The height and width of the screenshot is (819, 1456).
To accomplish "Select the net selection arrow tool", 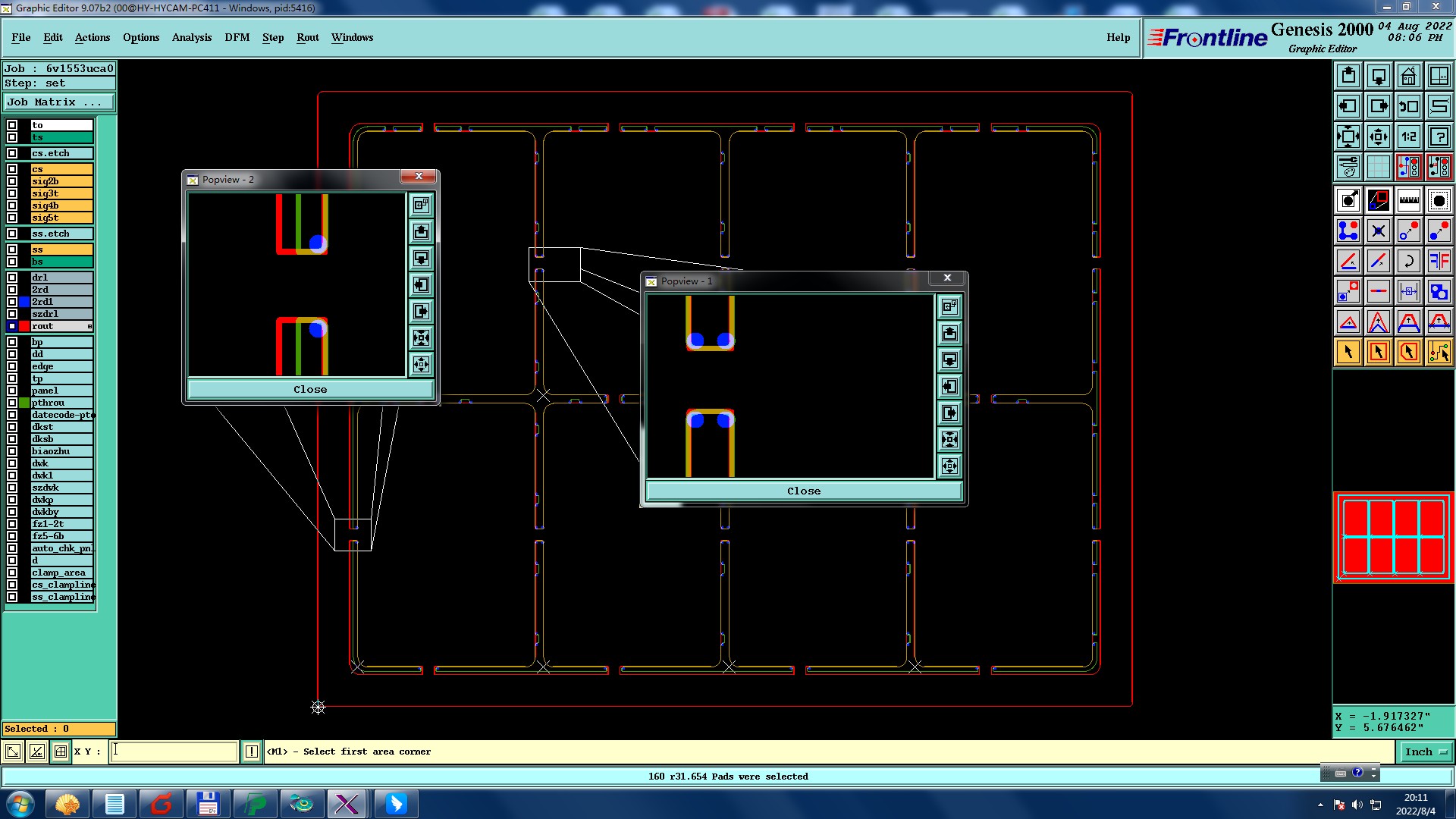I will pyautogui.click(x=1439, y=352).
